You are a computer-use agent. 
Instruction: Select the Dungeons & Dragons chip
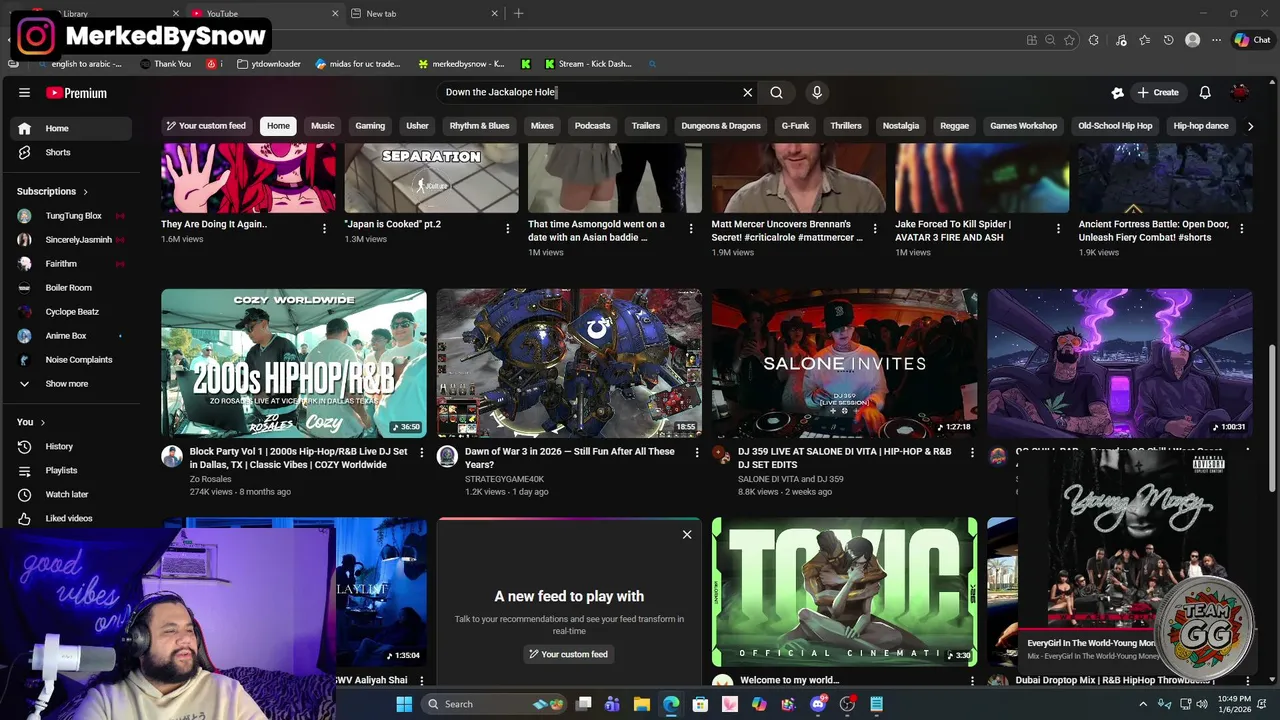point(721,126)
